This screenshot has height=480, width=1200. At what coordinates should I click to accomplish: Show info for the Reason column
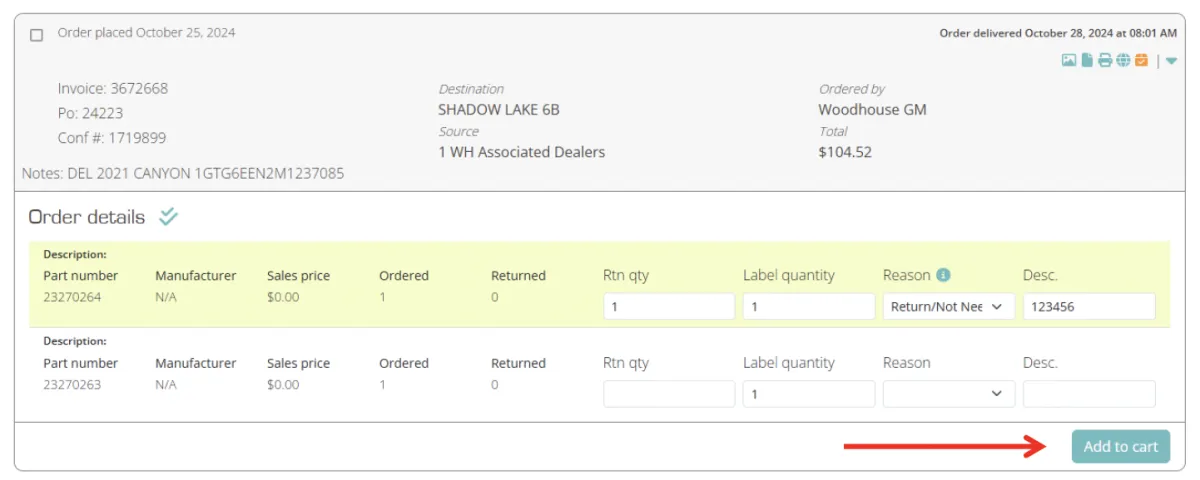click(943, 275)
